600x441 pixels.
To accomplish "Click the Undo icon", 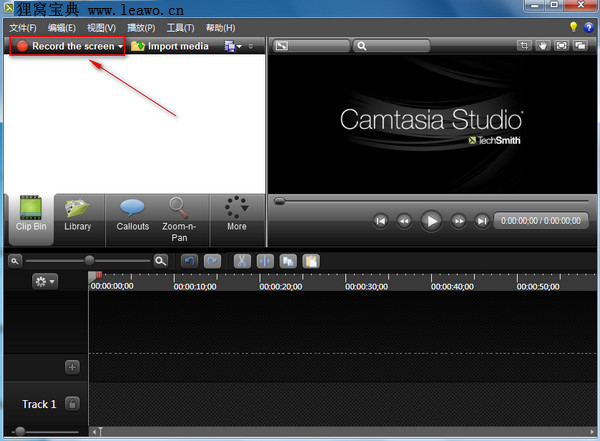I will [x=189, y=261].
